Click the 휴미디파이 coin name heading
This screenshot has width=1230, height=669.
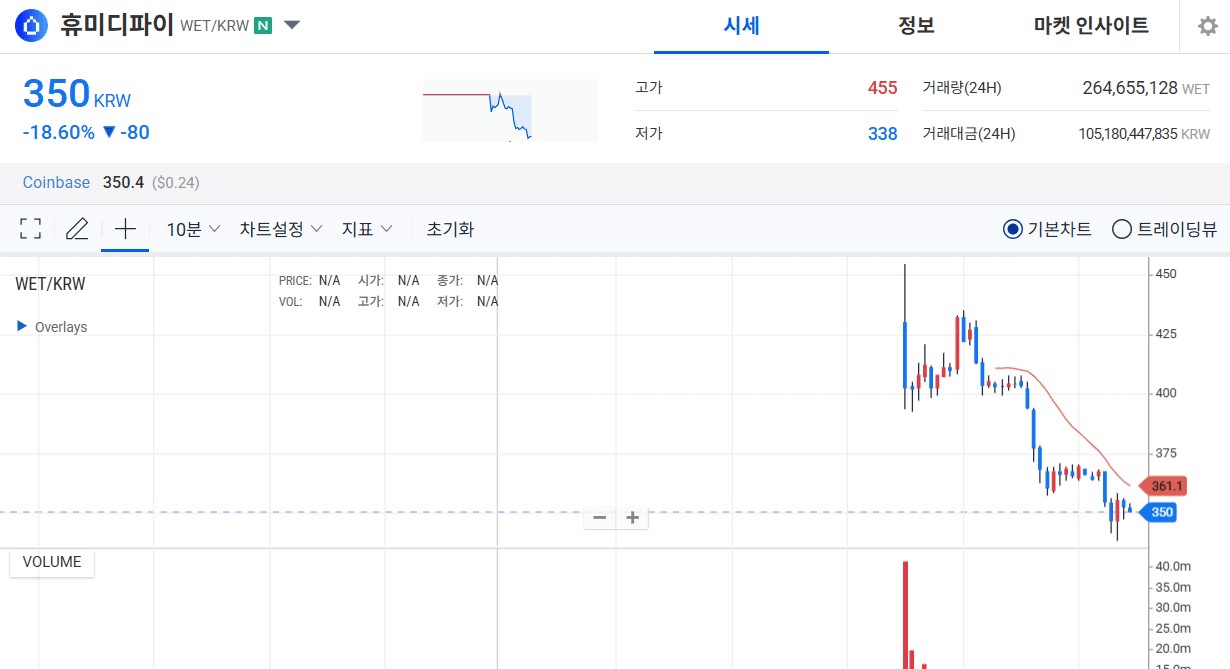[x=117, y=24]
